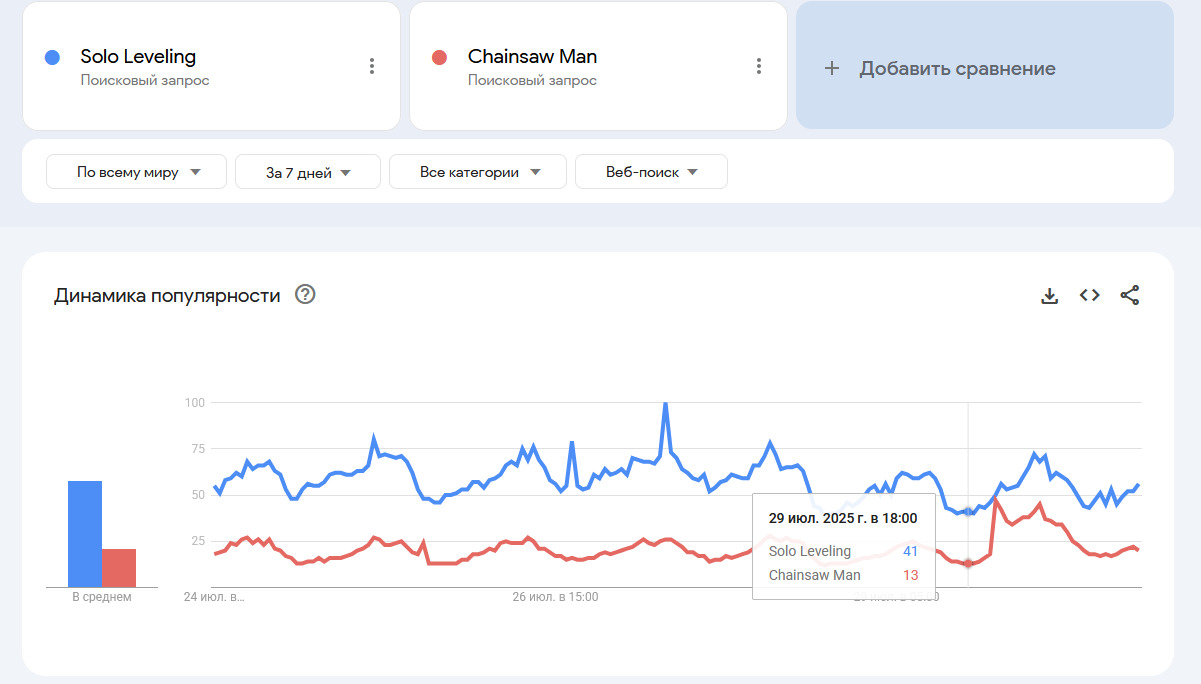This screenshot has height=684, width=1201.
Task: Select the red average bar for Chainsaw Man
Action: [118, 567]
